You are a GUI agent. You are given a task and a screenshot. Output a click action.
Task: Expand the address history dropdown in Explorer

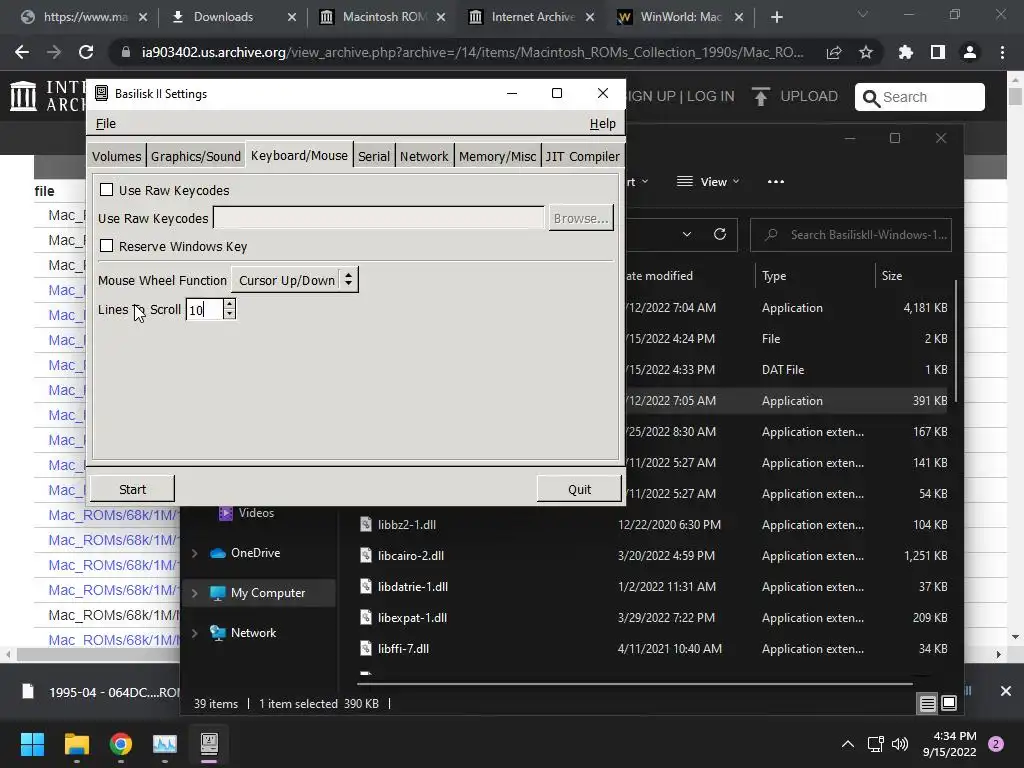(686, 234)
